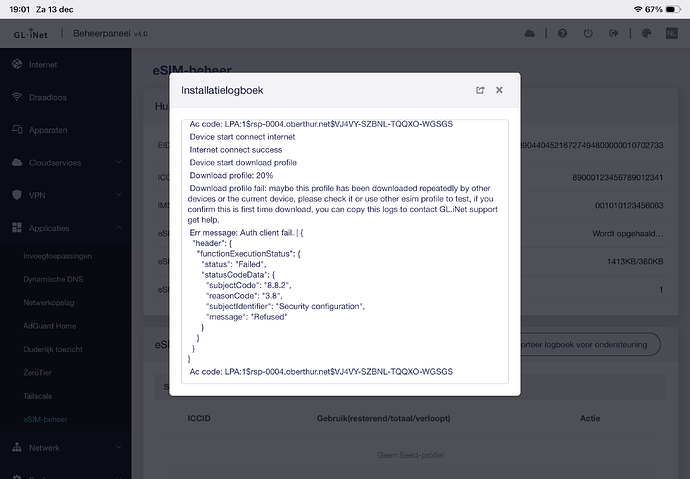Switch language via NL selector
Image resolution: width=690 pixels, height=479 pixels.
coord(672,34)
